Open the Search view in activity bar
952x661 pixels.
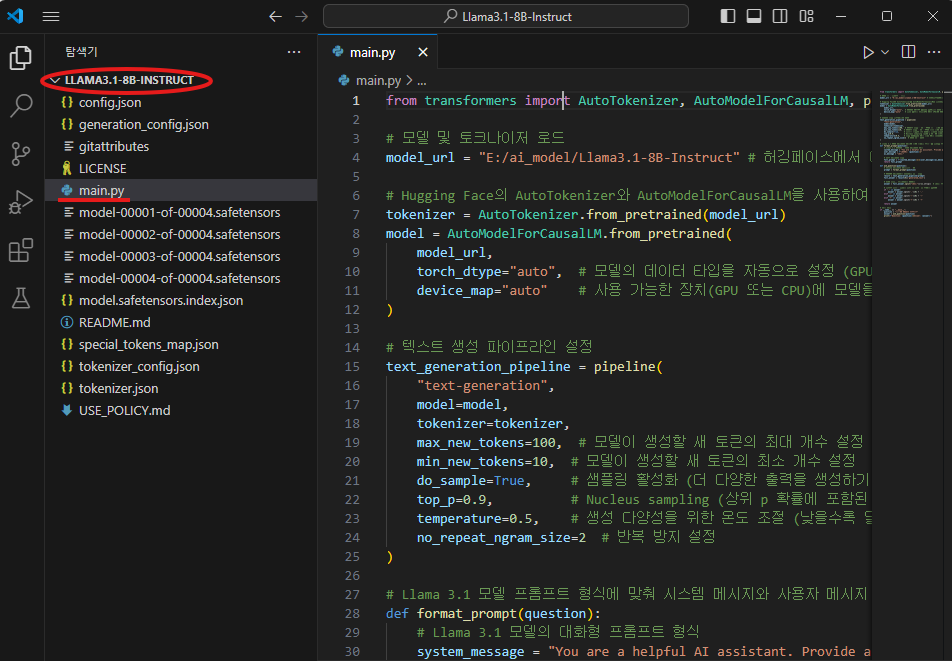click(x=21, y=106)
